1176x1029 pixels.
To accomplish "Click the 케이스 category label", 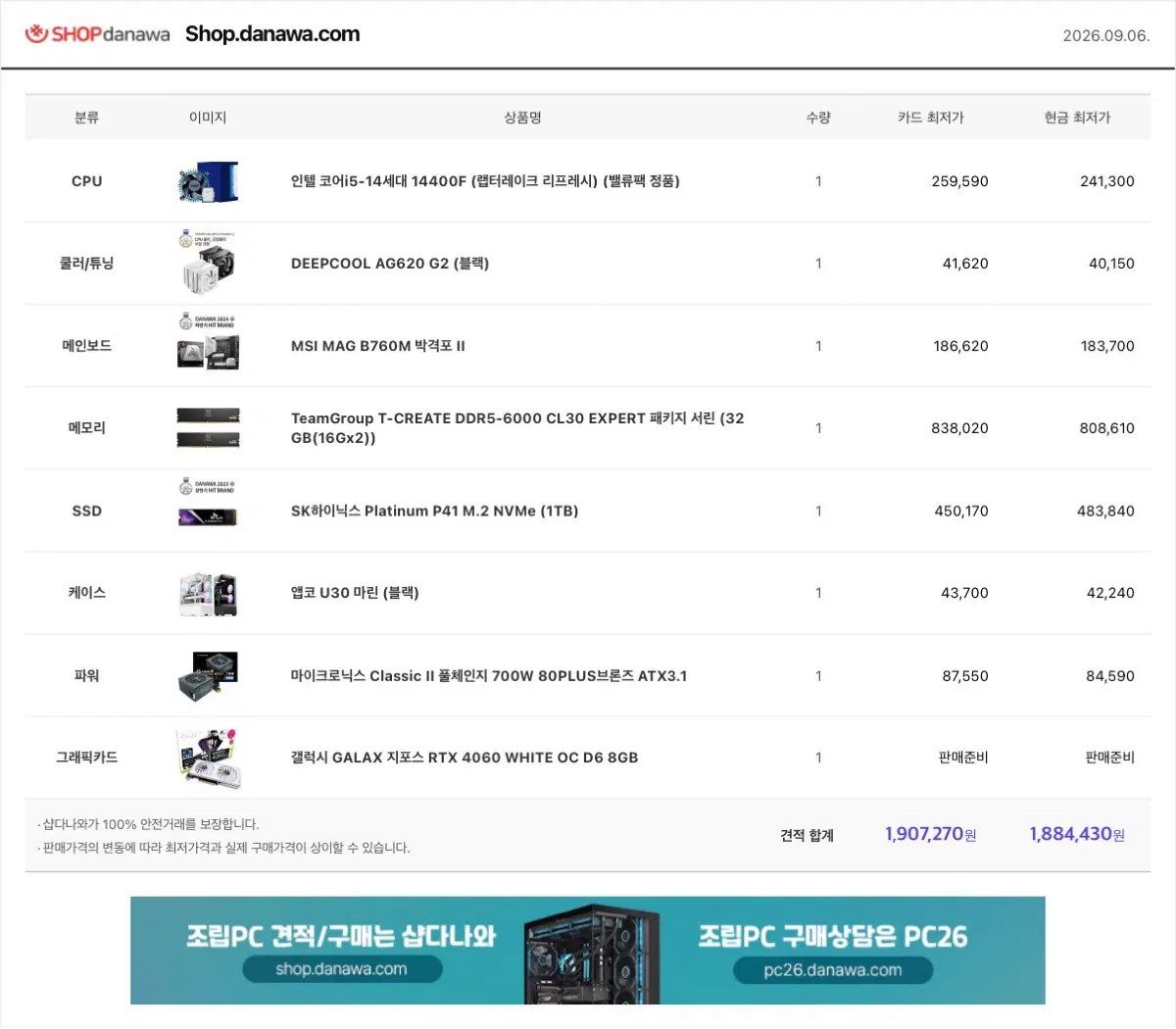I will click(x=87, y=593).
